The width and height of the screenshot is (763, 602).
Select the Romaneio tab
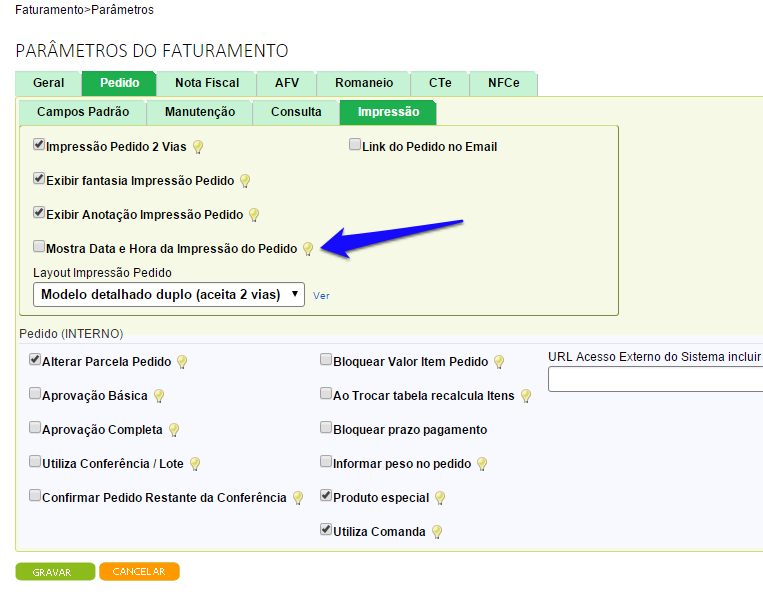coord(364,84)
